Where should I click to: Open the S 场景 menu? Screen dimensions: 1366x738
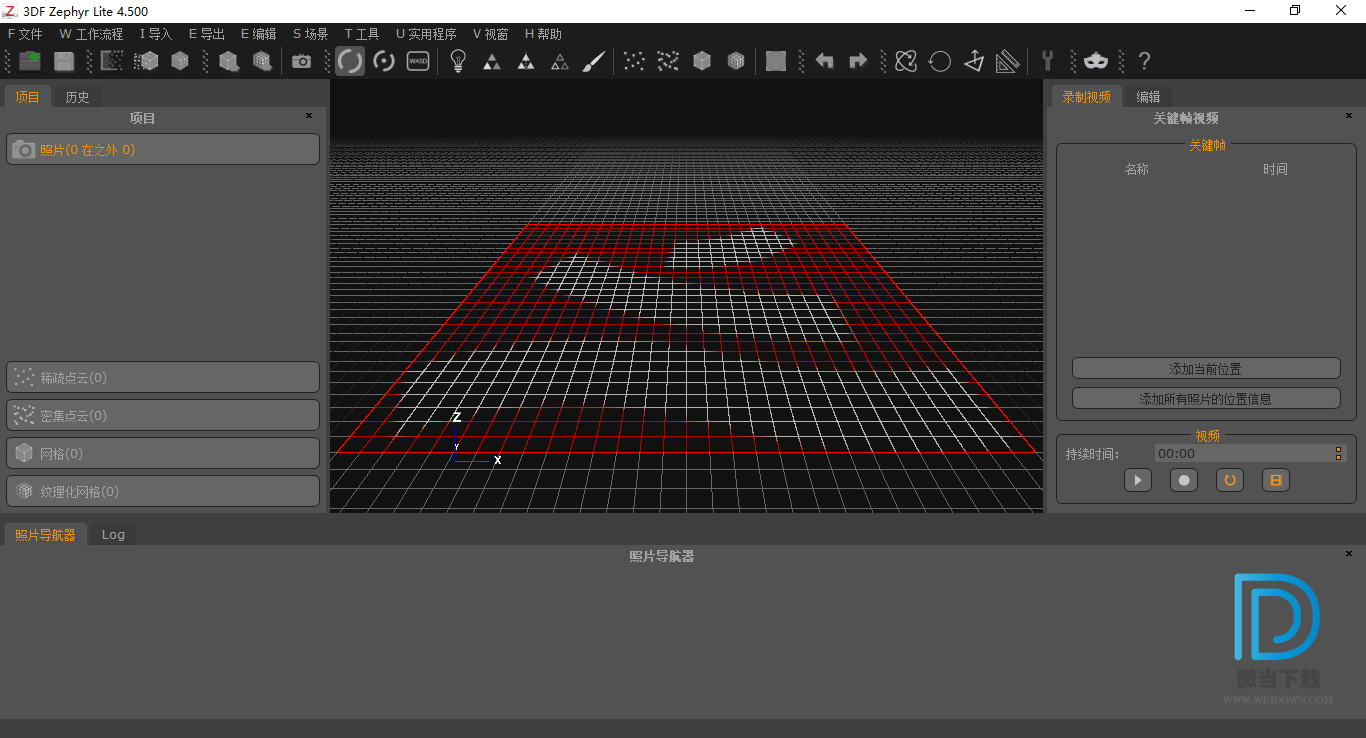(x=311, y=34)
